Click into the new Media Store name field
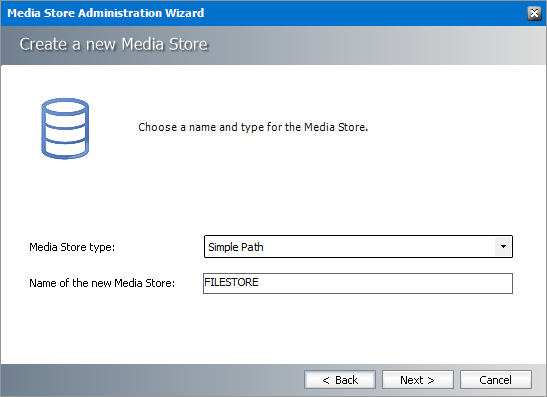 (x=358, y=283)
